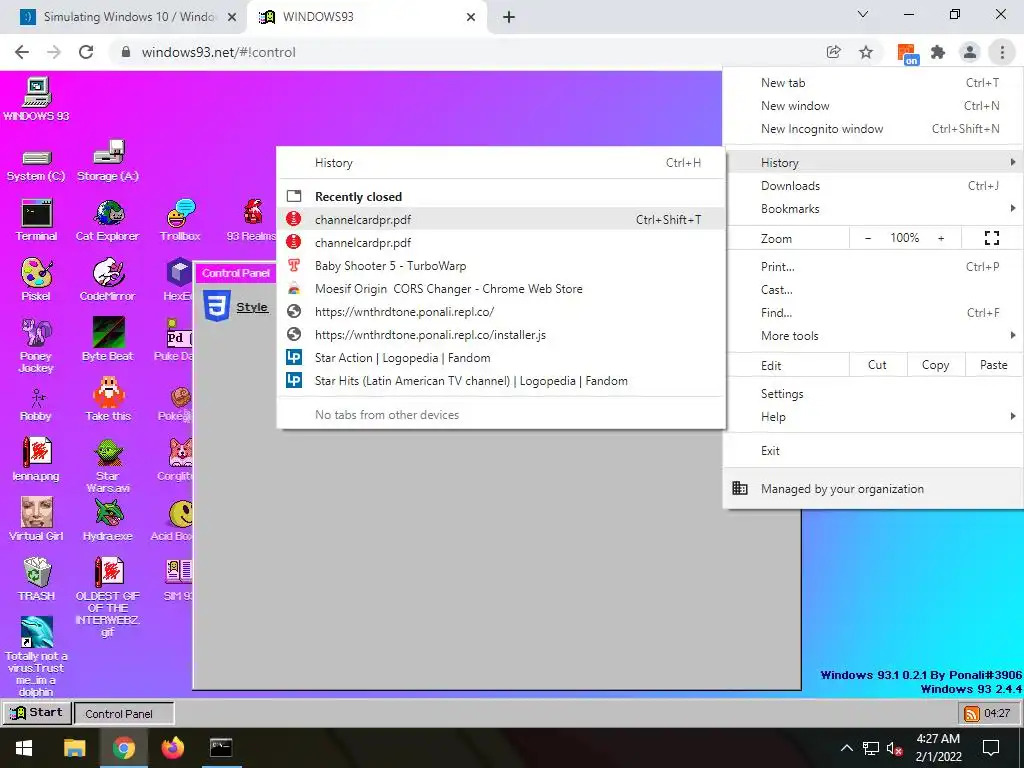This screenshot has height=768, width=1024.
Task: Show hidden system tray icons
Action: [x=846, y=748]
